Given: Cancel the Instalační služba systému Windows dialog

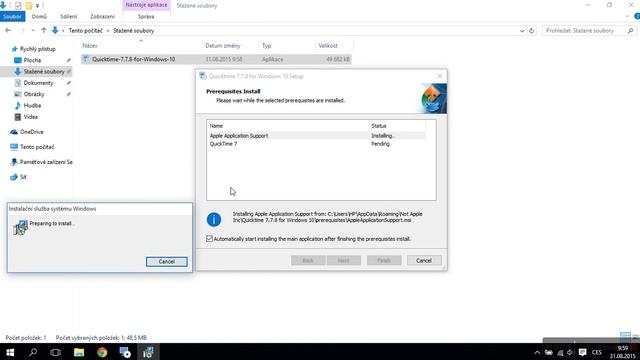Looking at the screenshot, I should coord(167,262).
